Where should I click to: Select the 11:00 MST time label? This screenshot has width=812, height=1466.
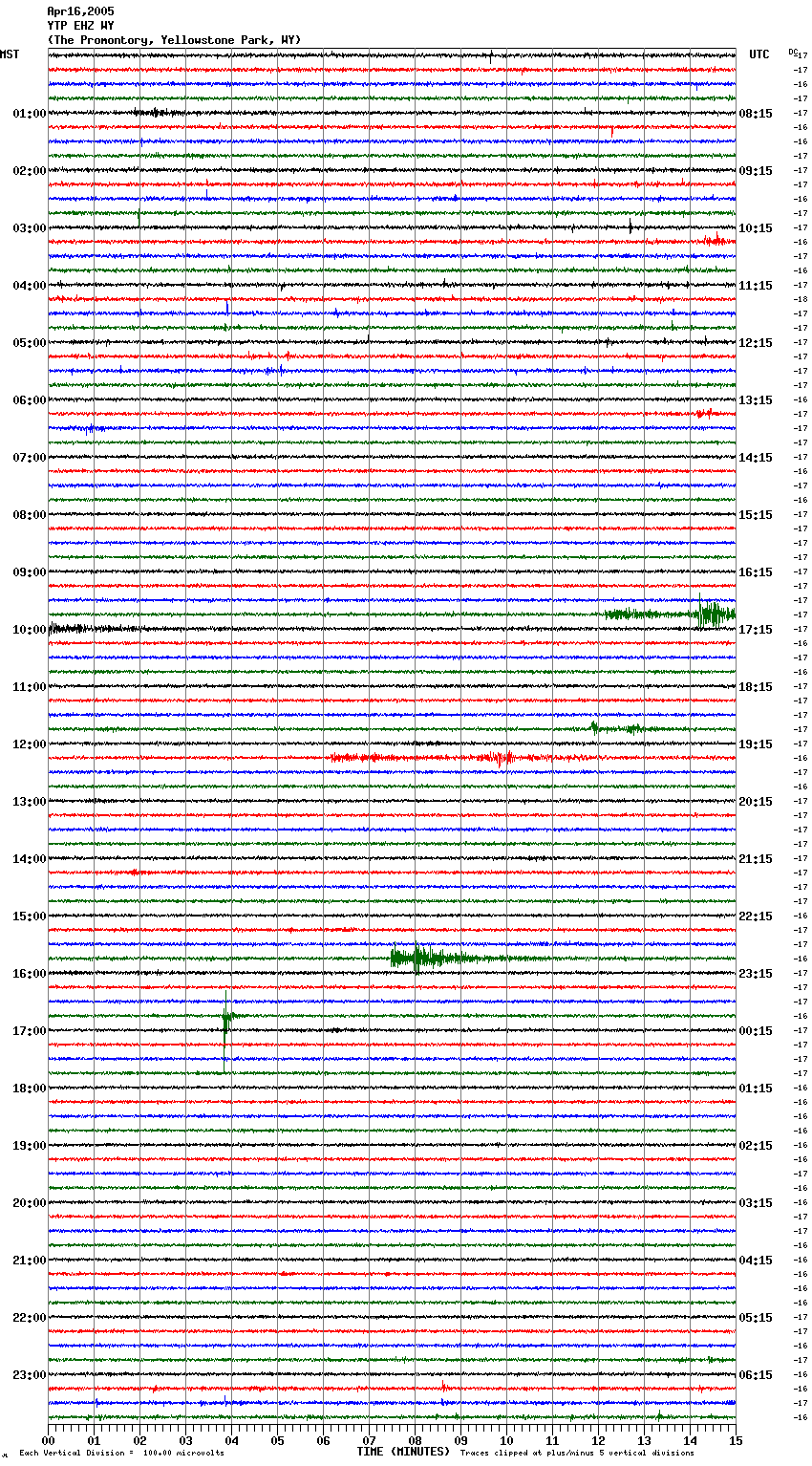[x=30, y=687]
